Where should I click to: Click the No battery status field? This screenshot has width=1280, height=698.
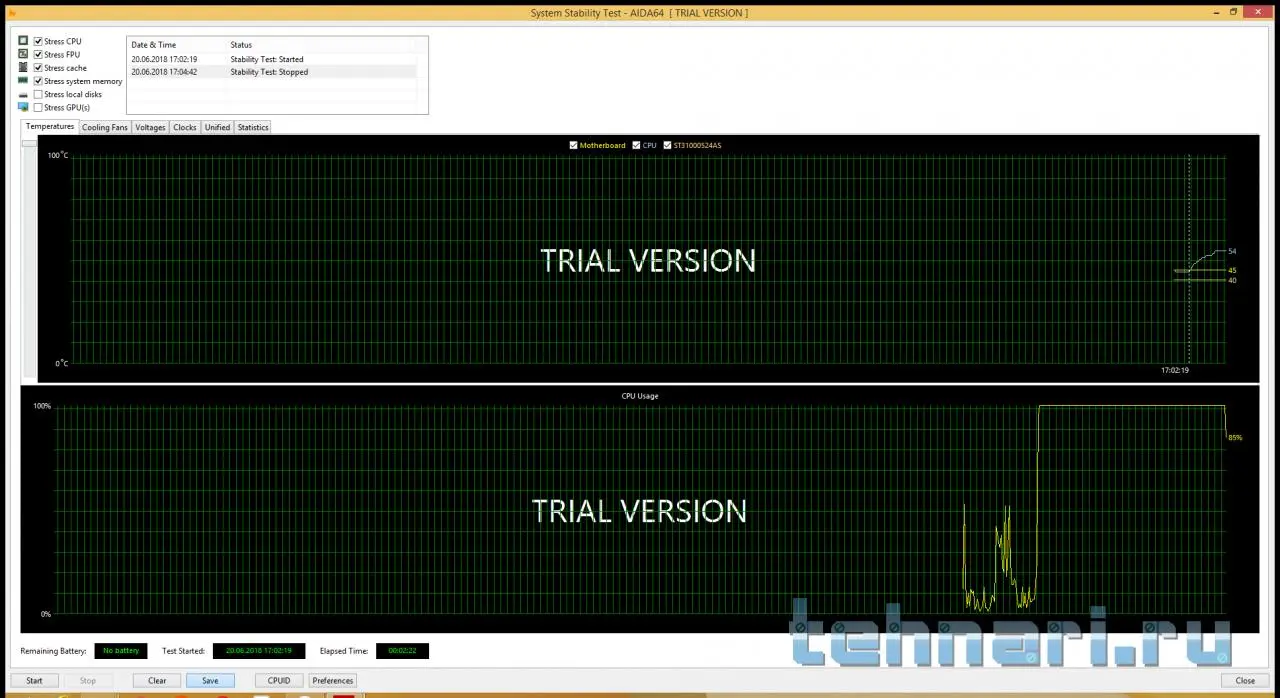(121, 651)
